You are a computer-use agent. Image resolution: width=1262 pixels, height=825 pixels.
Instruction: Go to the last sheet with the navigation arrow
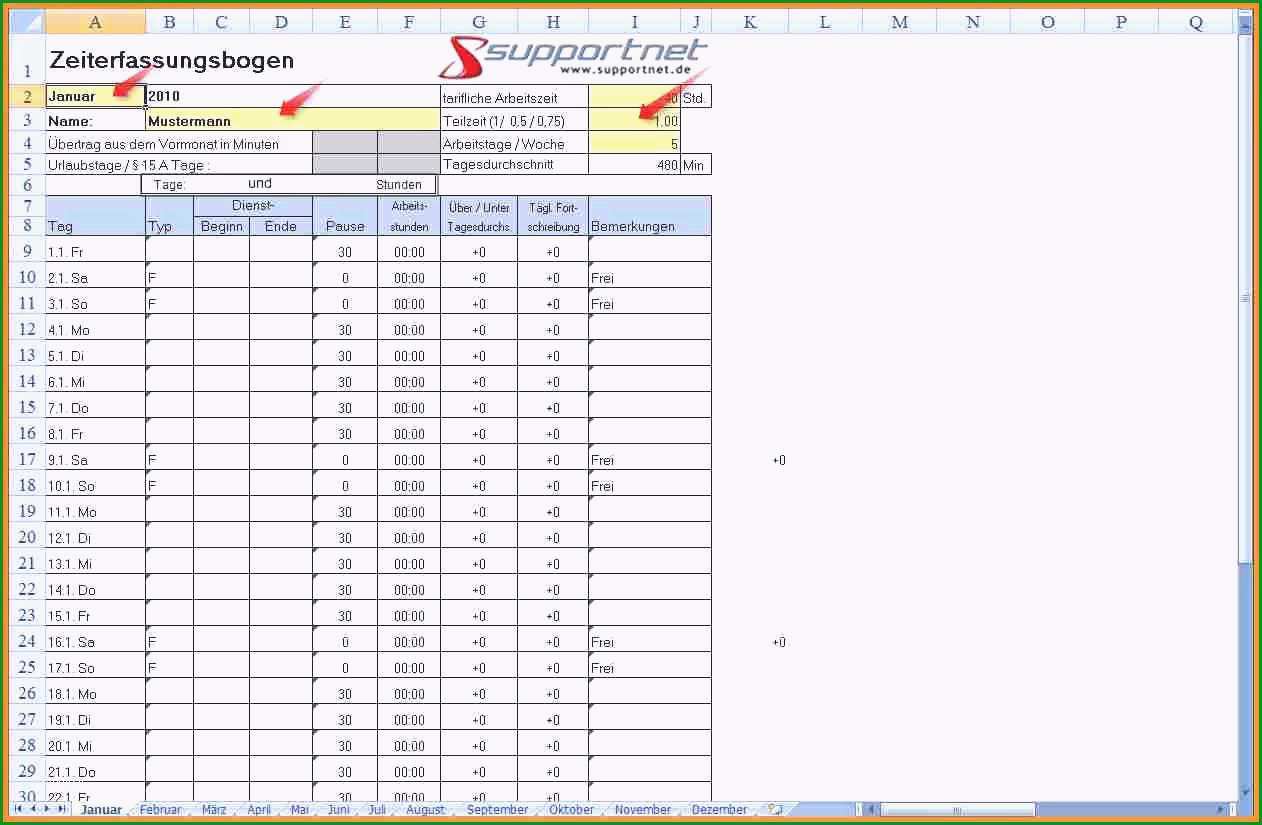(62, 809)
